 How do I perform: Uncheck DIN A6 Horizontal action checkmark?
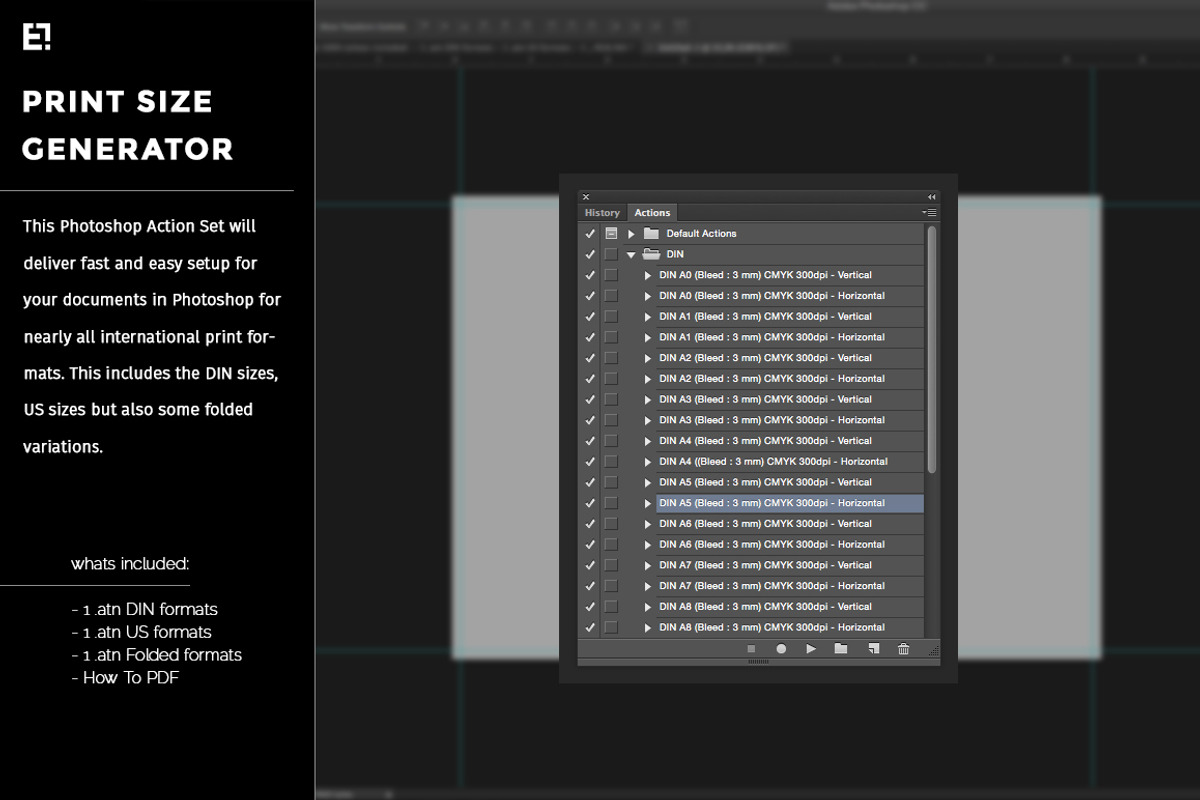click(590, 545)
